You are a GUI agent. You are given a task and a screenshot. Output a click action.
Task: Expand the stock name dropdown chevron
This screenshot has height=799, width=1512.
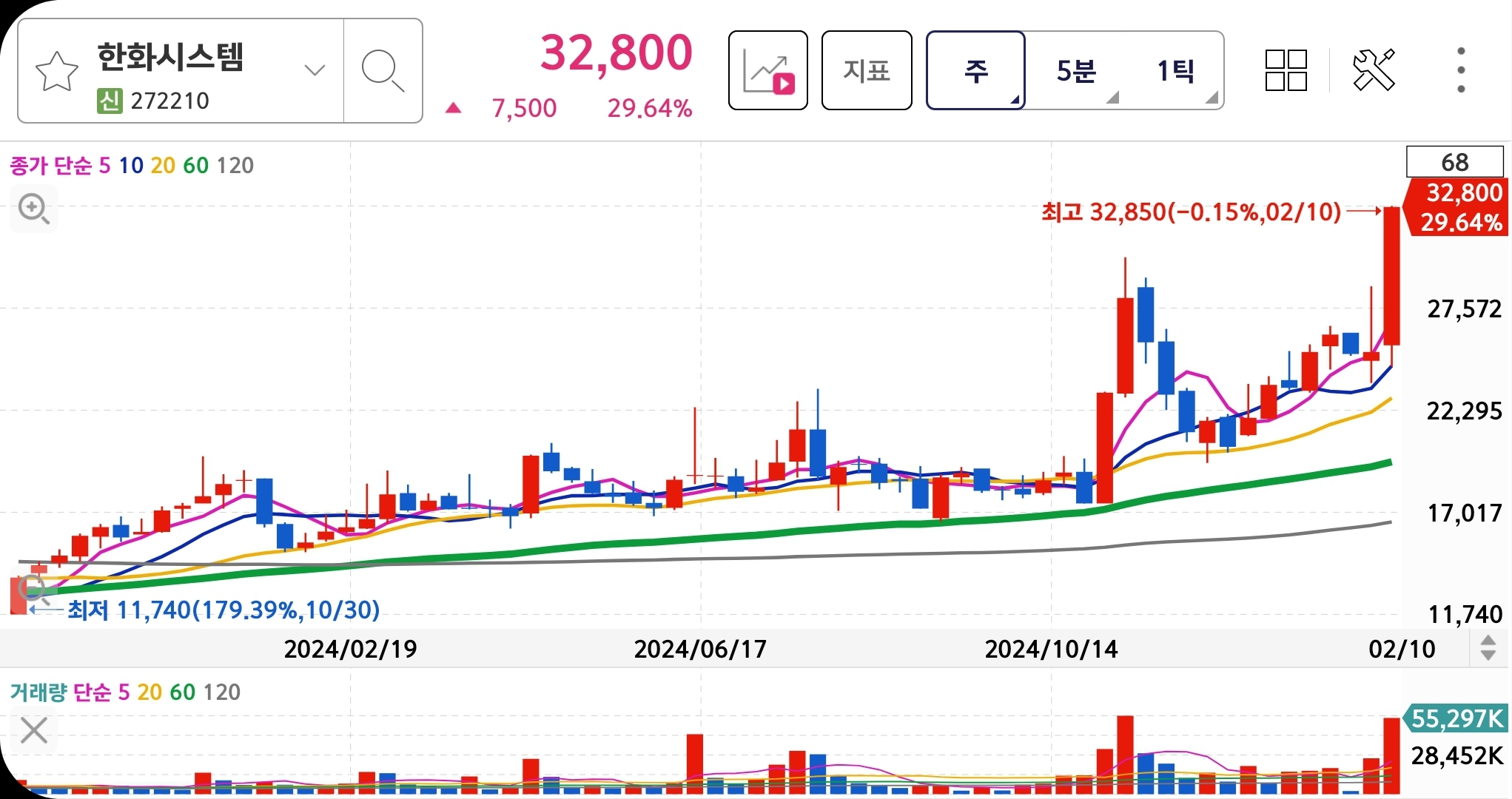(x=315, y=71)
